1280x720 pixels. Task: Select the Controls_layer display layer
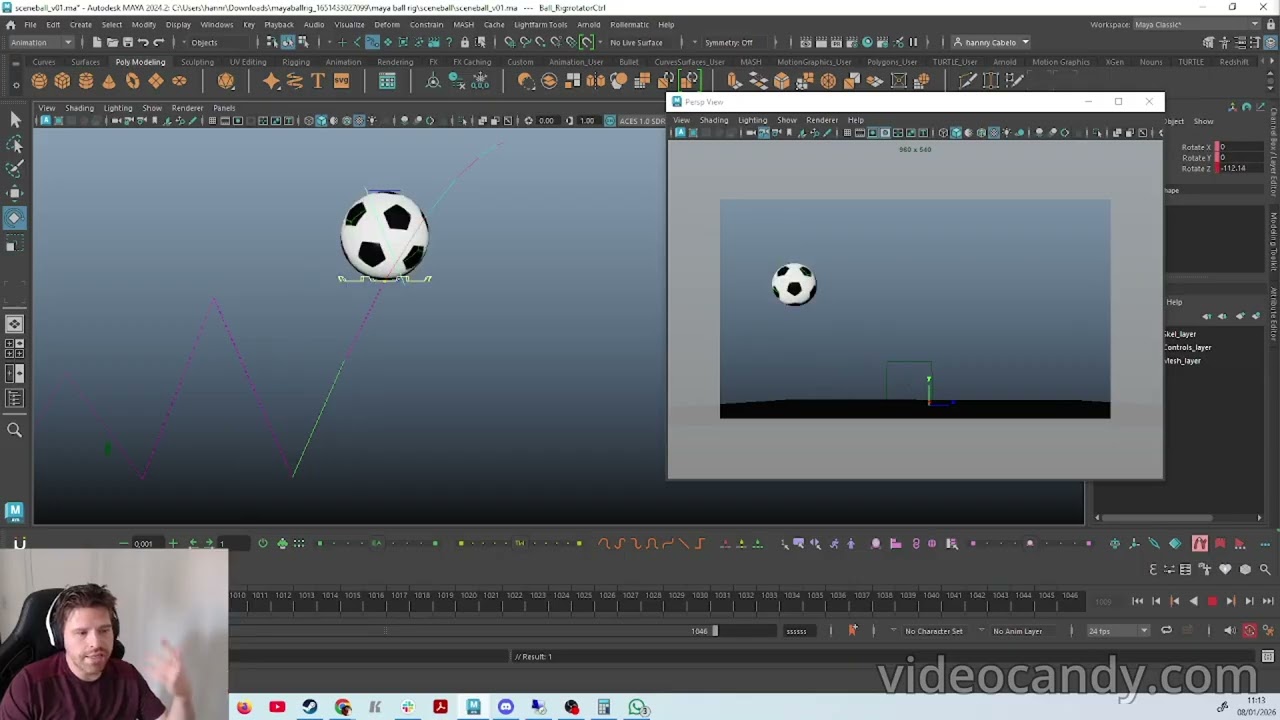(1188, 347)
